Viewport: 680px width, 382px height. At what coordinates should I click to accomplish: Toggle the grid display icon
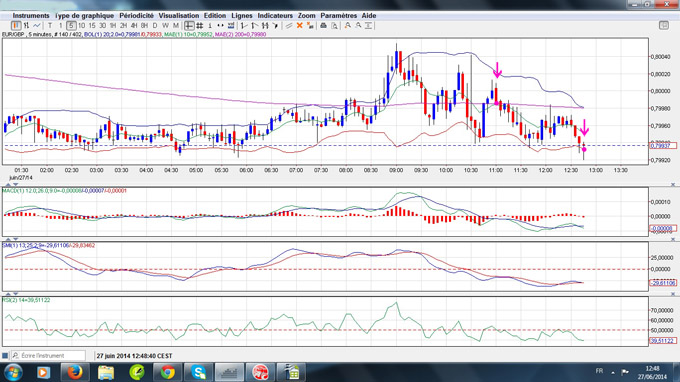point(199,26)
